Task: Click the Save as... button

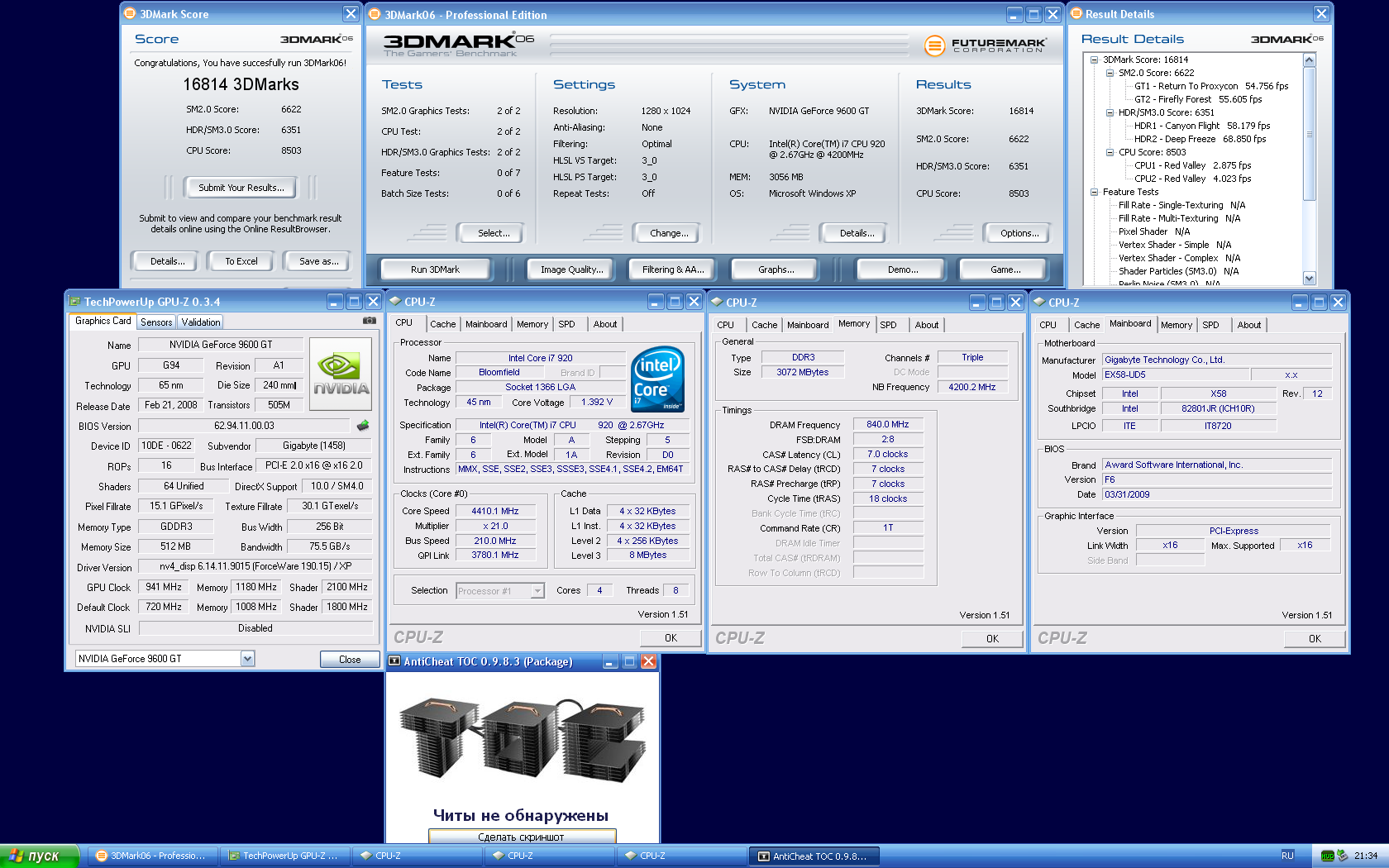Action: (x=318, y=261)
